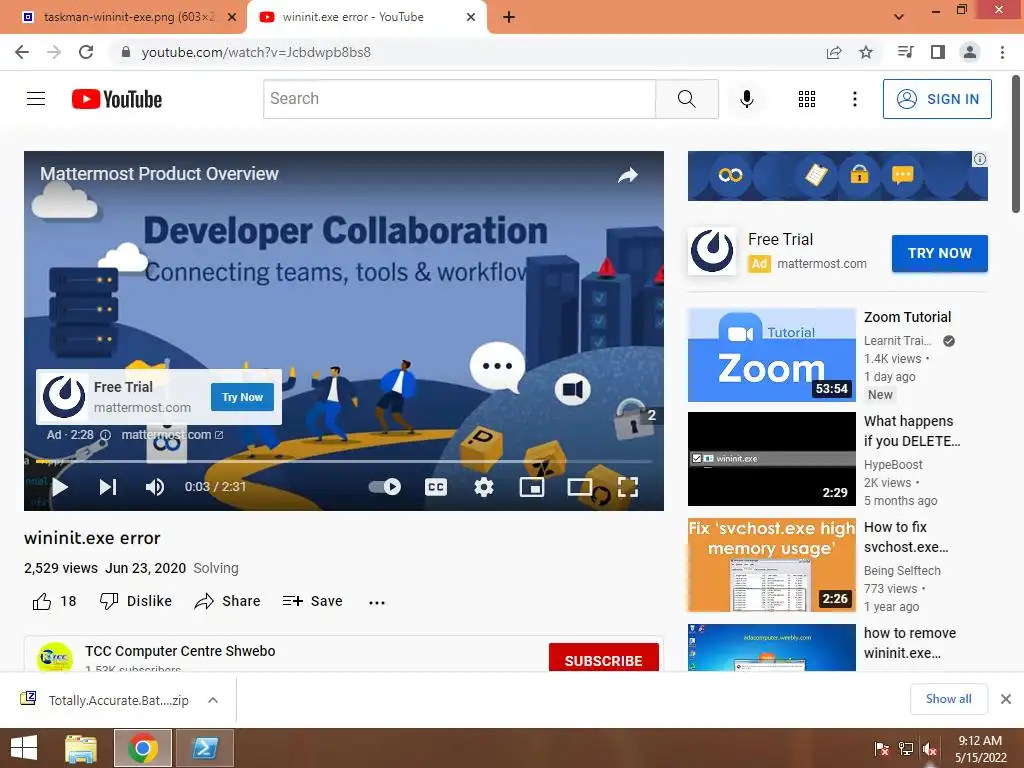This screenshot has width=1024, height=768.
Task: Open the Zoom Tutorial thumbnail
Action: [771, 355]
